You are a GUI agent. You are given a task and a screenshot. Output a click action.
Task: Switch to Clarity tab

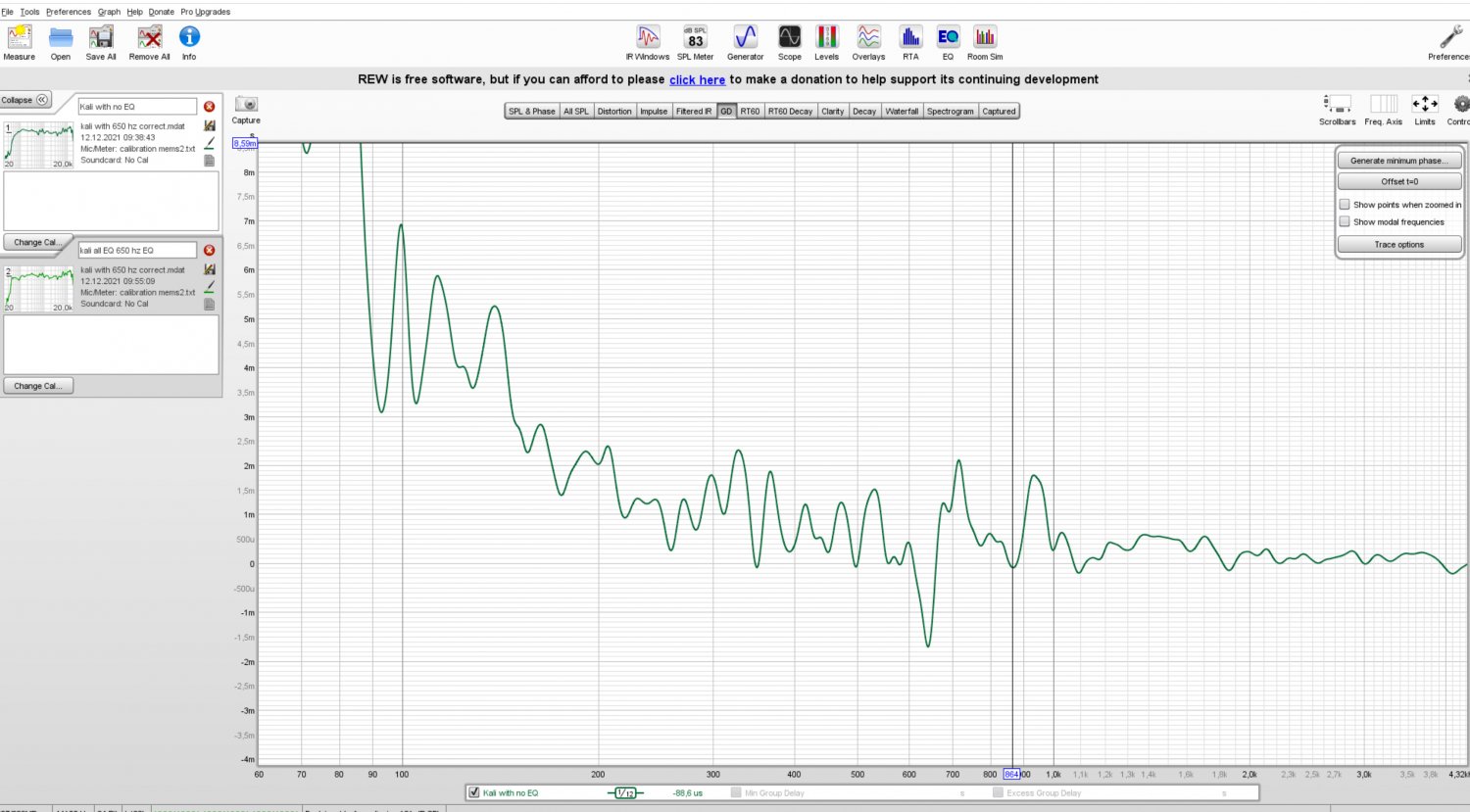[832, 111]
